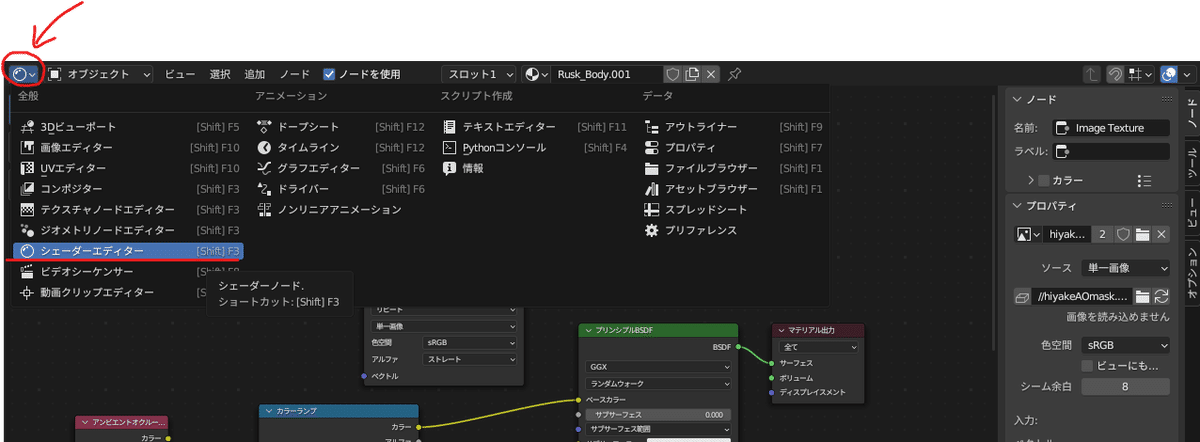Viewport: 1200px width, 442px height.
Task: Open ビデオシーケンサー editor
Action: coord(128,271)
